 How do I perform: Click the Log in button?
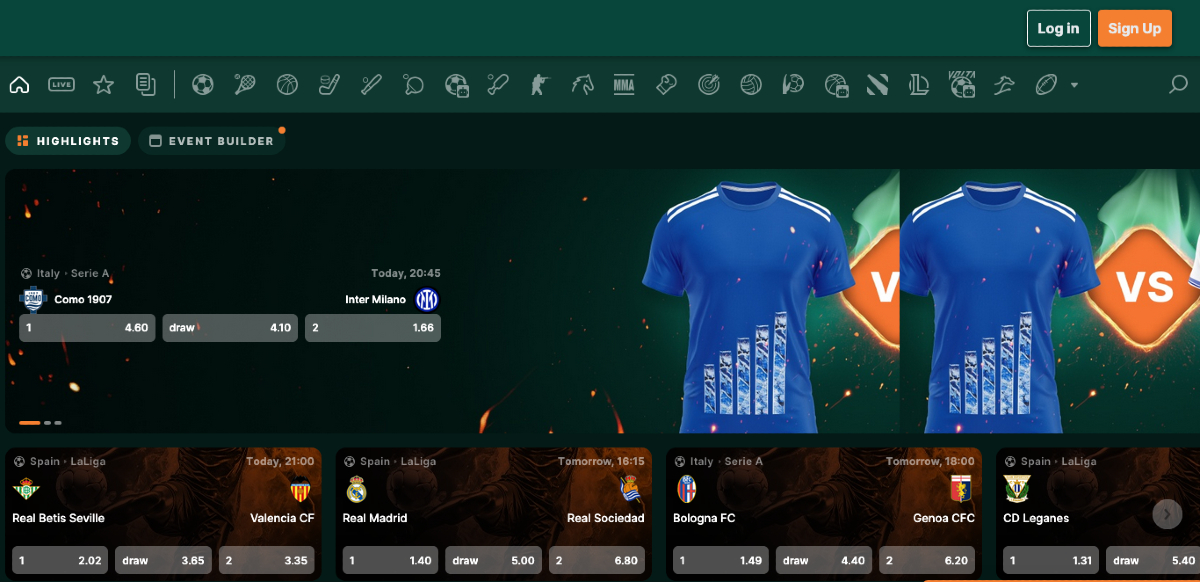1058,28
